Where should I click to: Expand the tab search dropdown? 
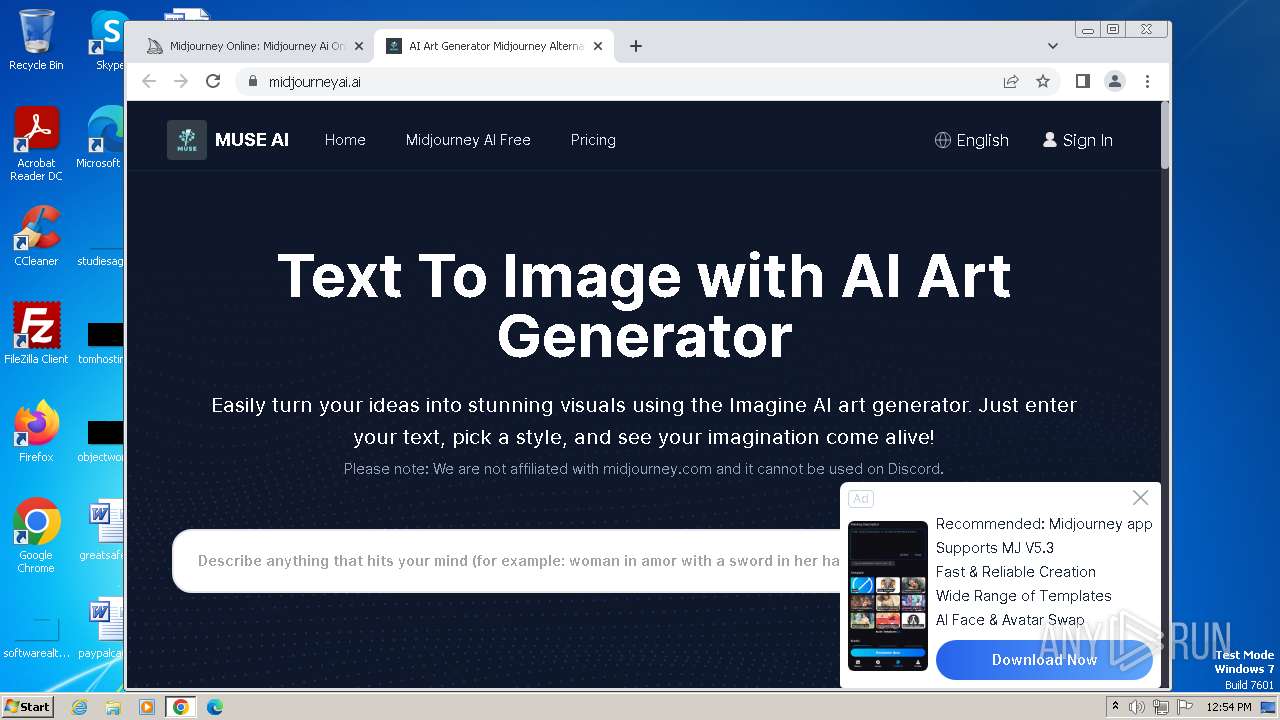(x=1052, y=46)
